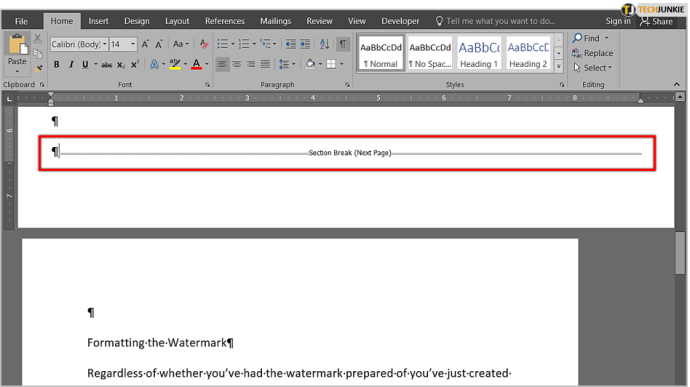Click the Grow Font icon
This screenshot has height=387, width=690.
[x=145, y=44]
